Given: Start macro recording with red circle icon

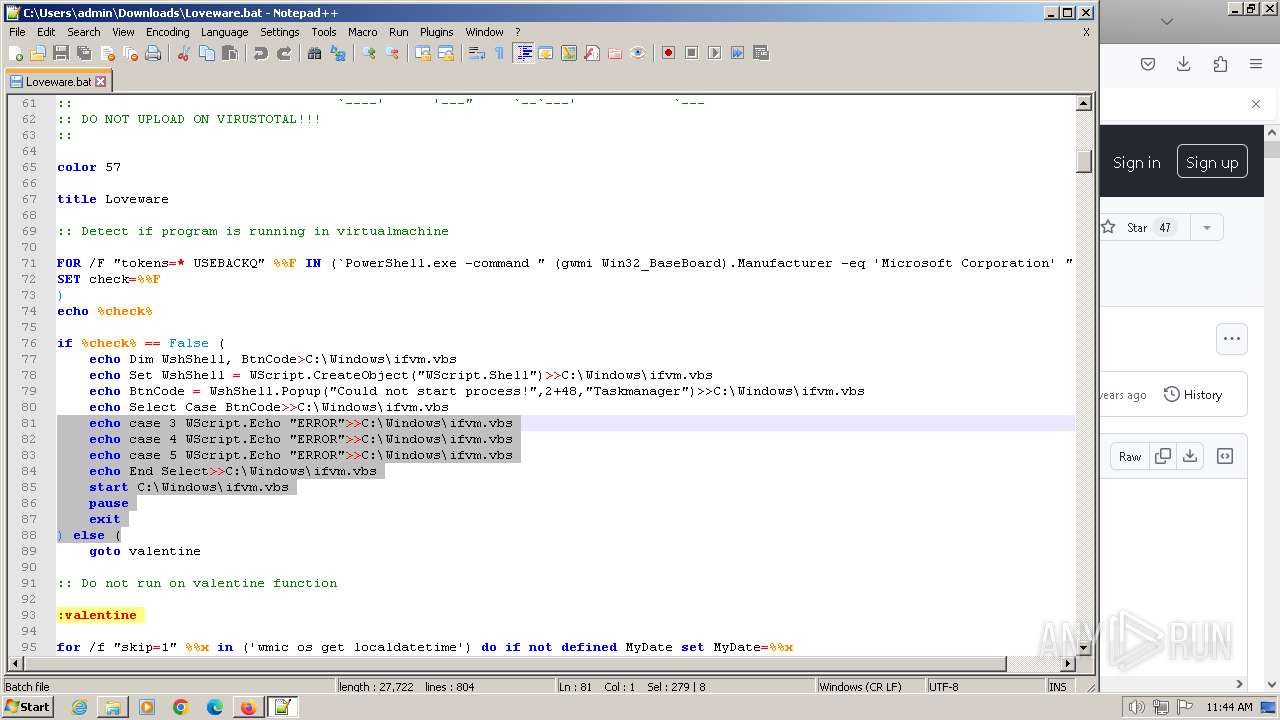Looking at the screenshot, I should [669, 53].
